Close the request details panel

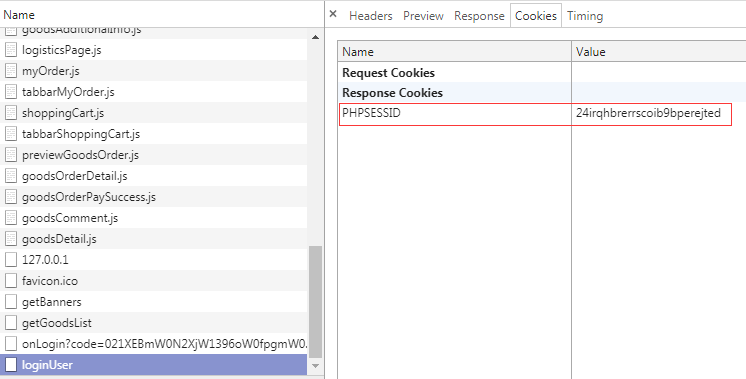click(333, 14)
